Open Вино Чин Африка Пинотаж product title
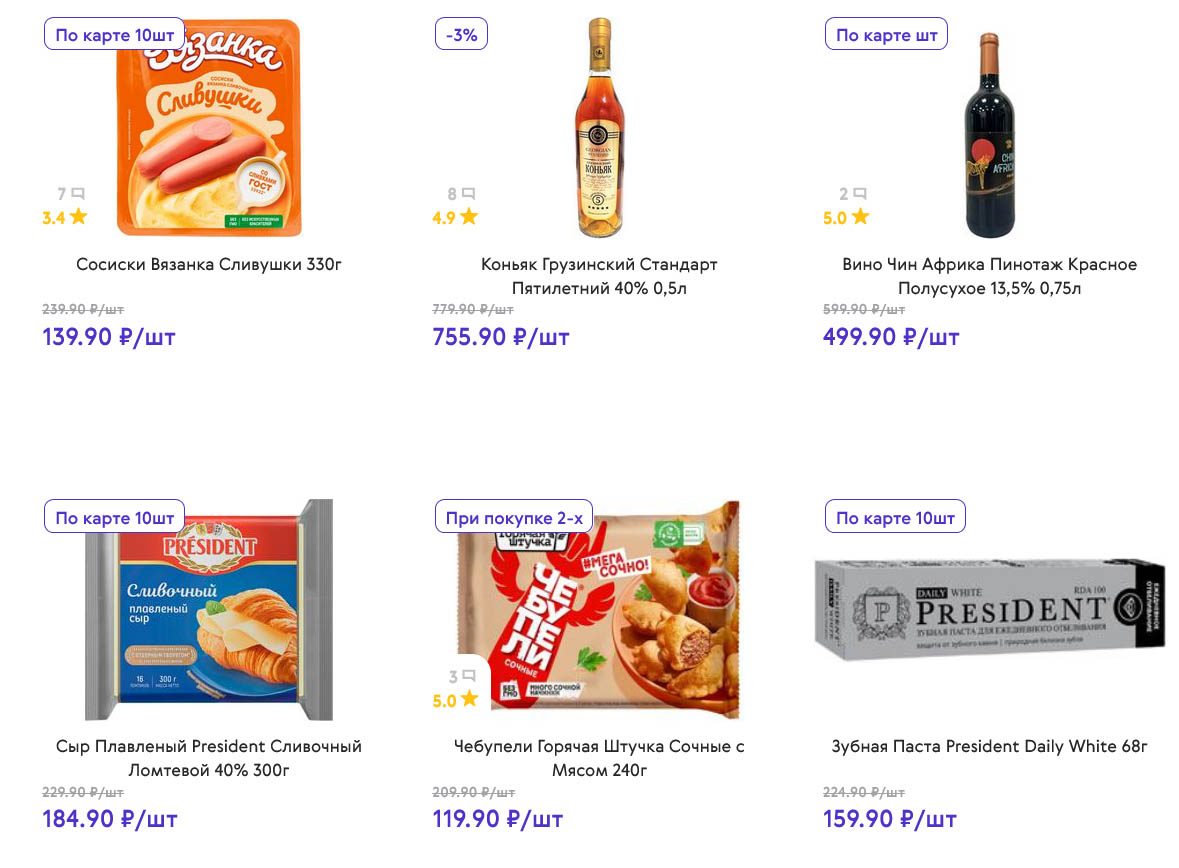The image size is (1179, 868). (989, 277)
